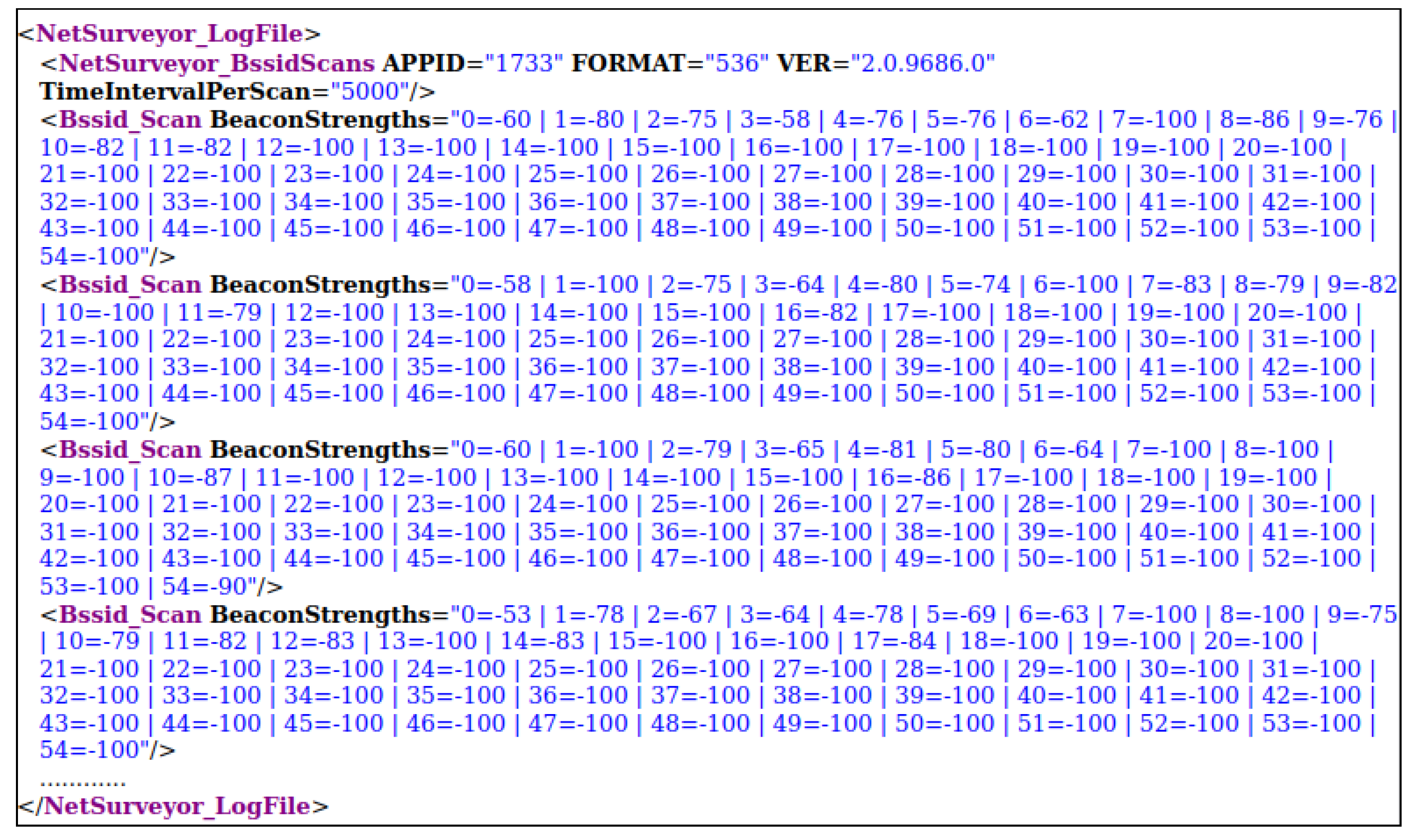Click the value 3=-58 in first scan
The image size is (1416, 840).
pyautogui.click(x=775, y=120)
